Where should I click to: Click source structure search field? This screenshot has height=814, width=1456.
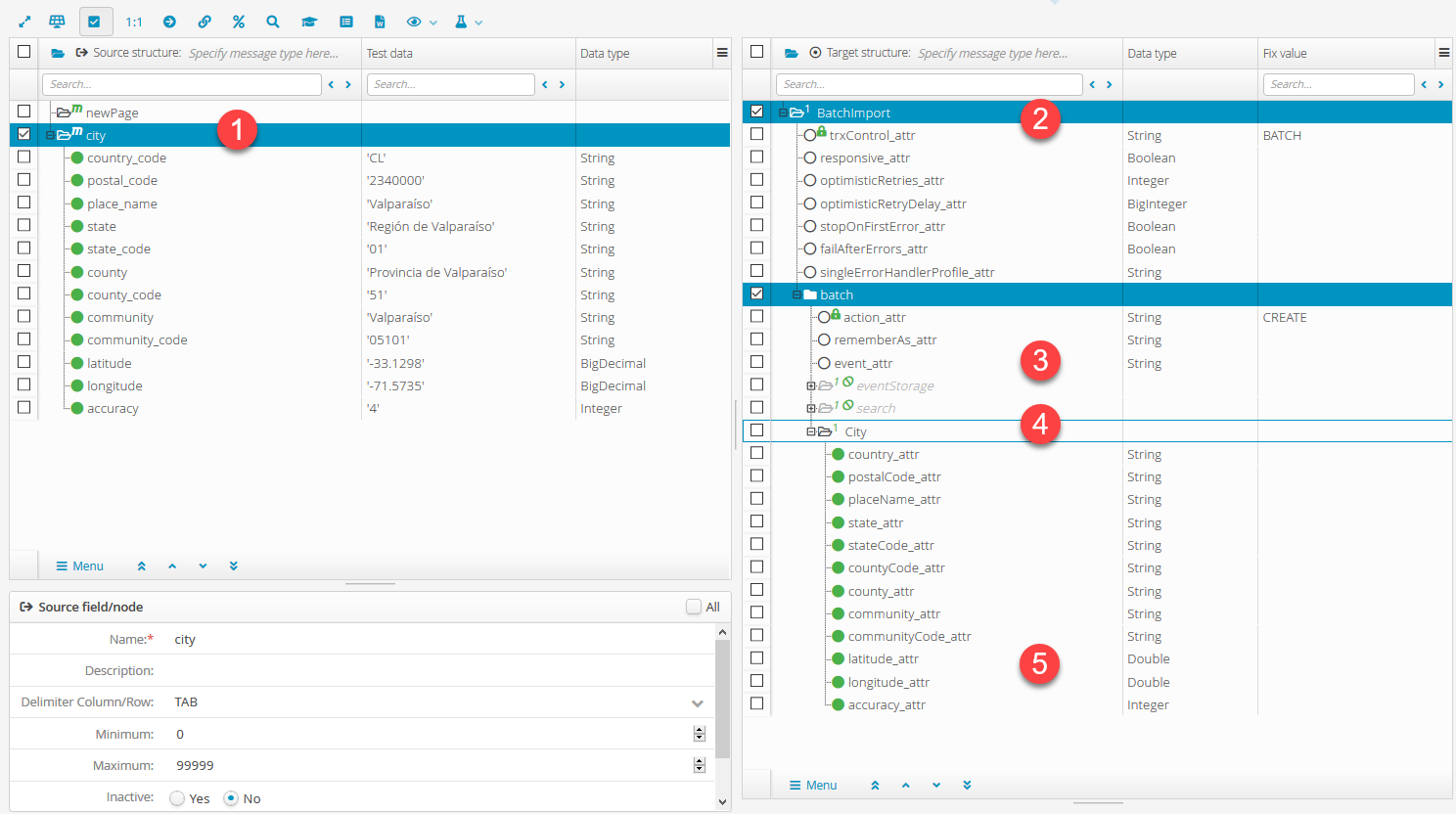point(182,84)
